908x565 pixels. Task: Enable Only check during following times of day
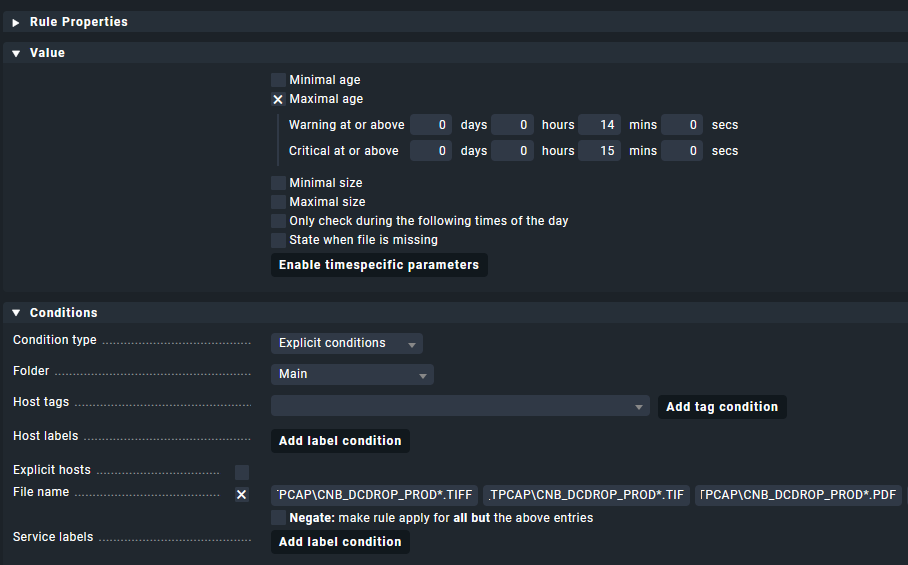[x=278, y=221]
